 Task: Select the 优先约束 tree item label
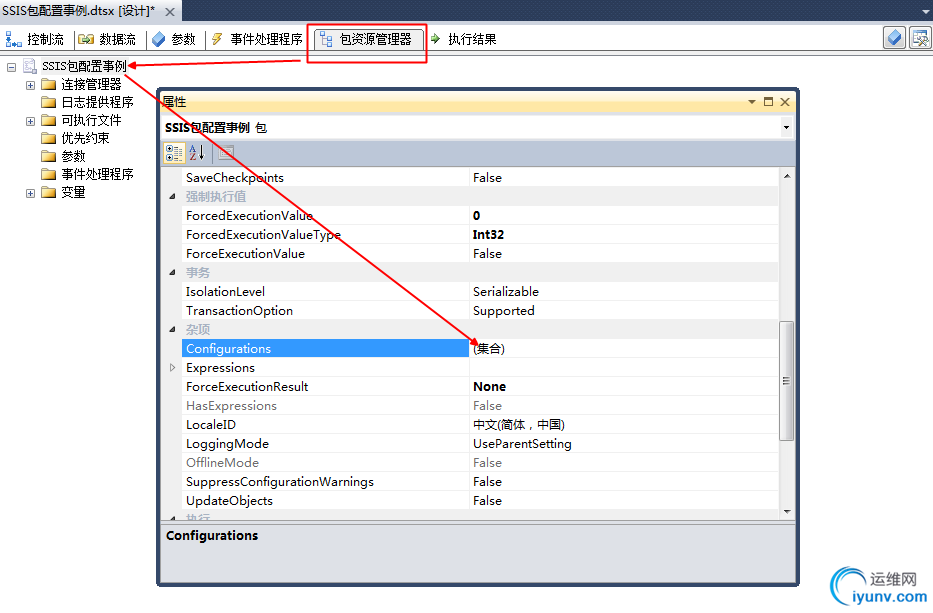point(85,138)
